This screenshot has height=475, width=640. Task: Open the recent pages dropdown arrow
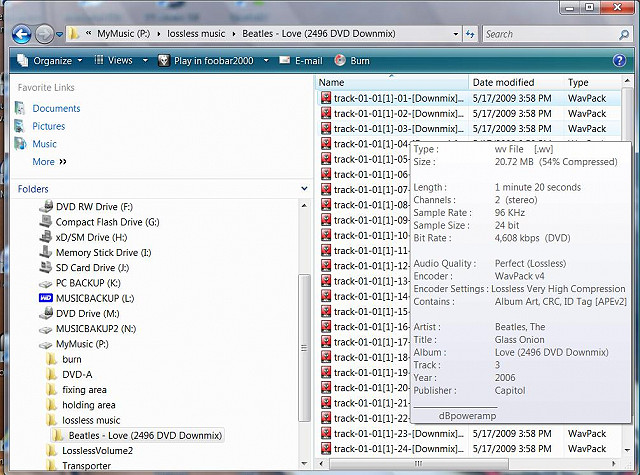coord(59,34)
